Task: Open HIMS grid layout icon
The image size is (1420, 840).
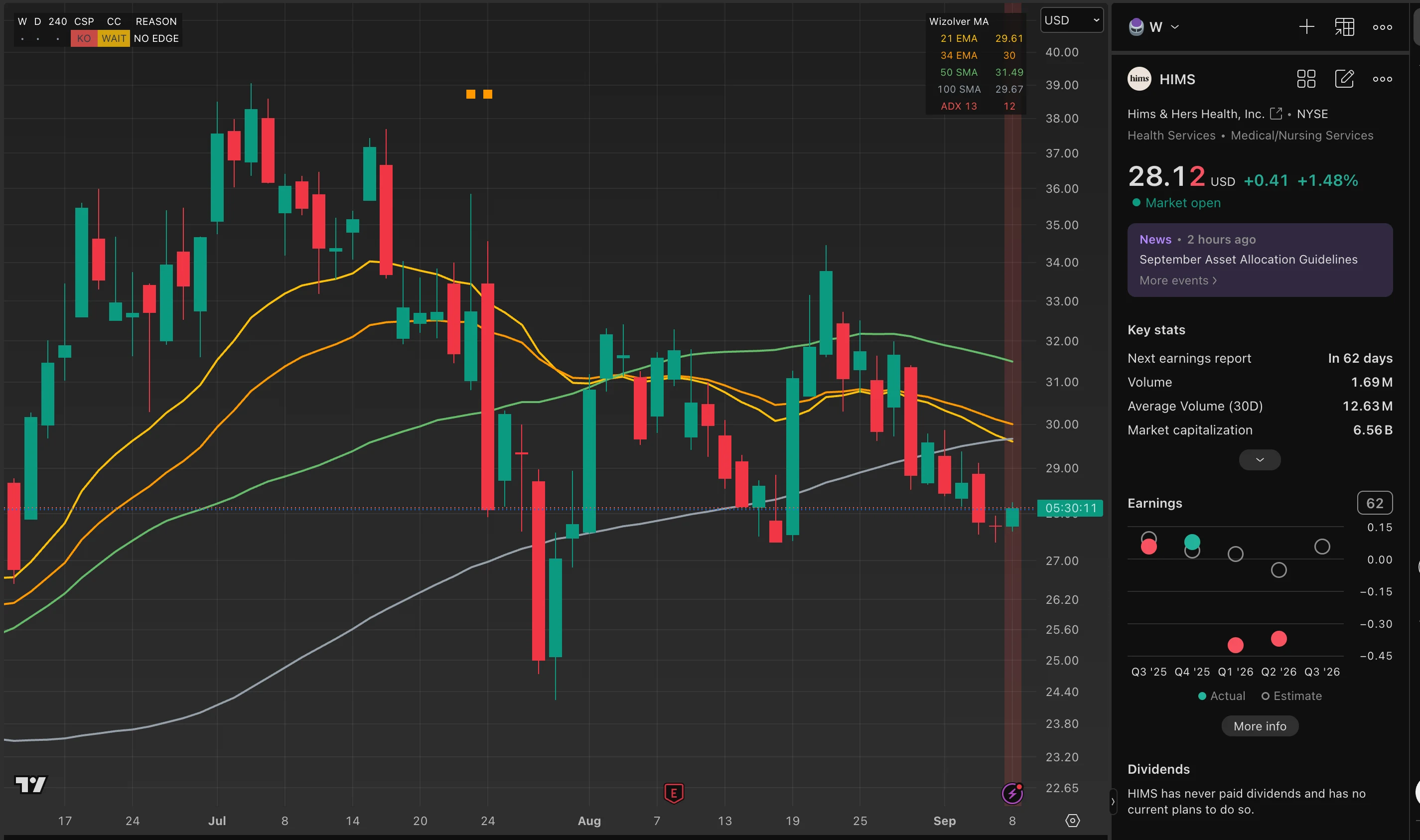Action: [x=1306, y=79]
